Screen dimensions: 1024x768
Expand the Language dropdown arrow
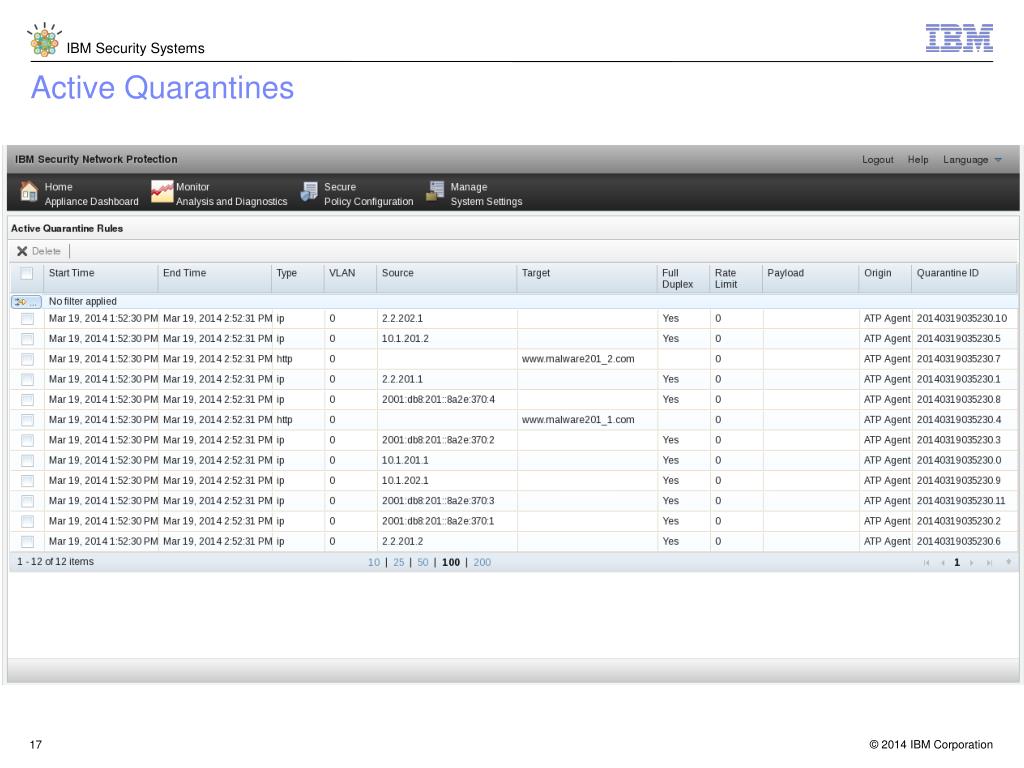[998, 160]
